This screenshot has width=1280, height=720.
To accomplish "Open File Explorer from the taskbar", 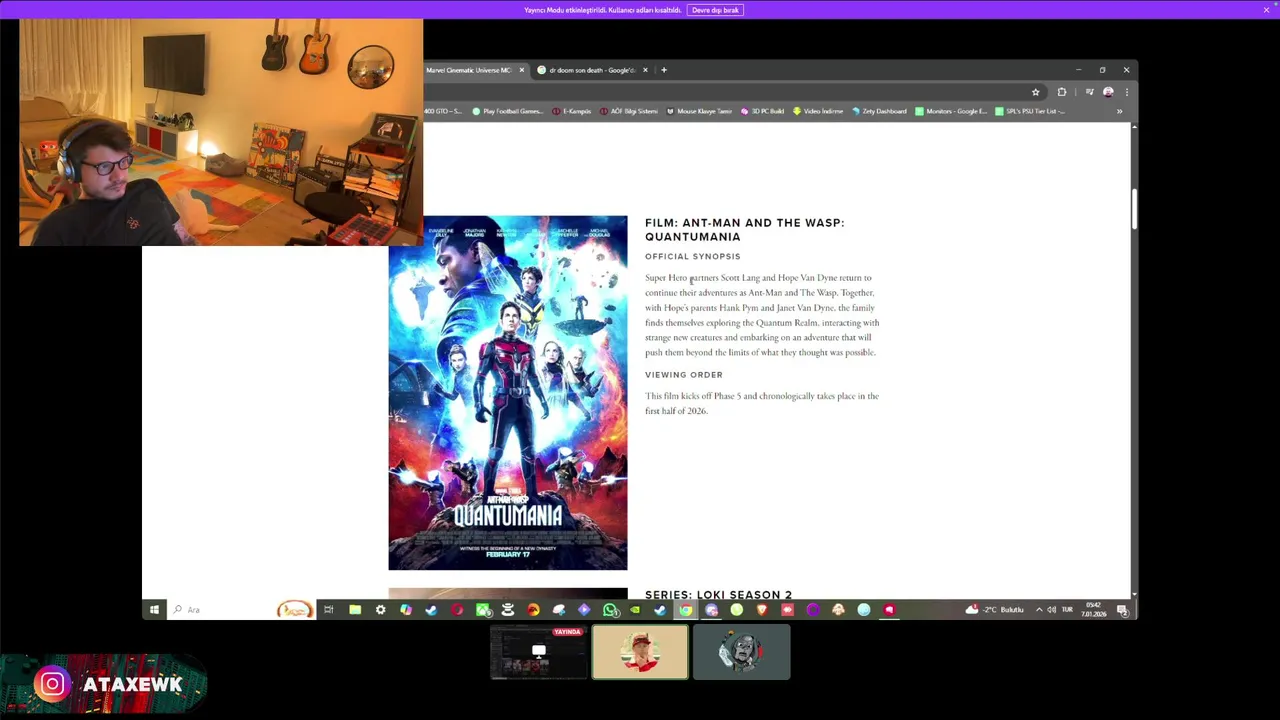I will coord(355,609).
